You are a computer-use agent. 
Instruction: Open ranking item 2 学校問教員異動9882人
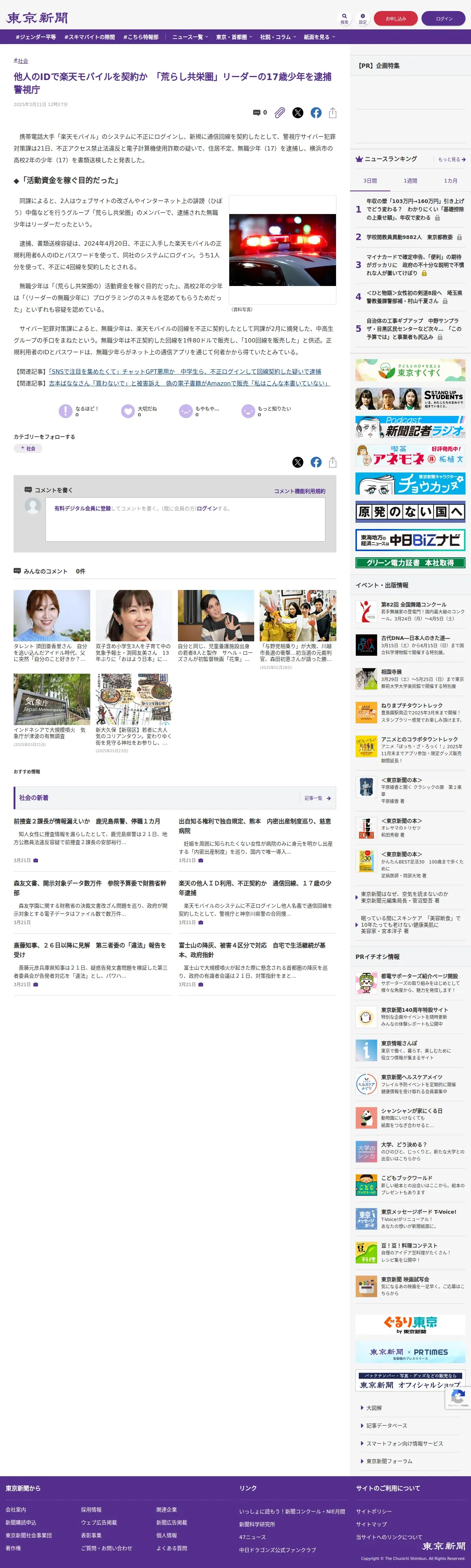click(409, 237)
